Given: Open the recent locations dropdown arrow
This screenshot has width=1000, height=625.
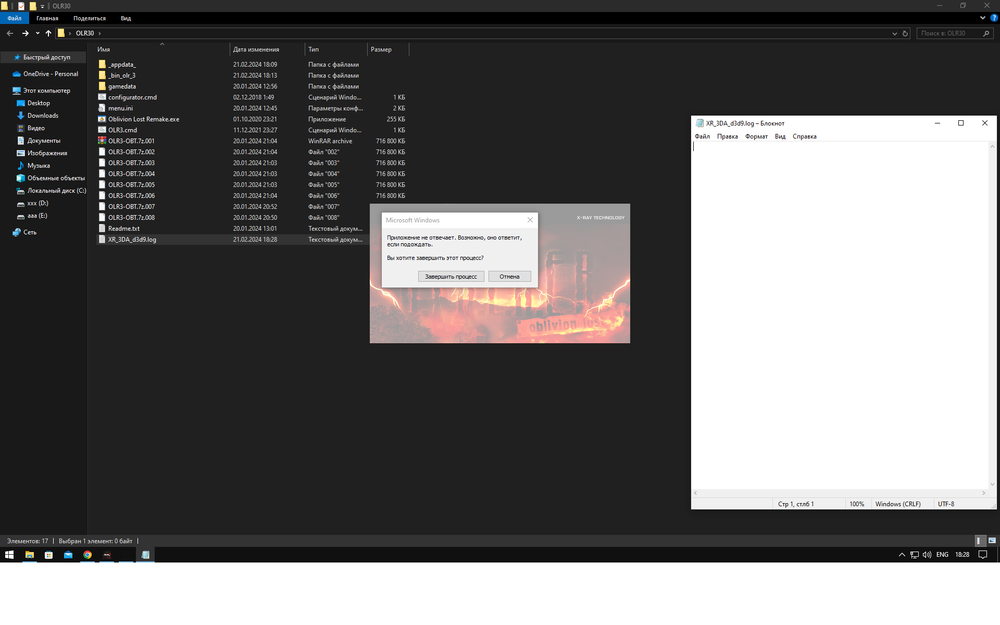Looking at the screenshot, I should click(37, 33).
